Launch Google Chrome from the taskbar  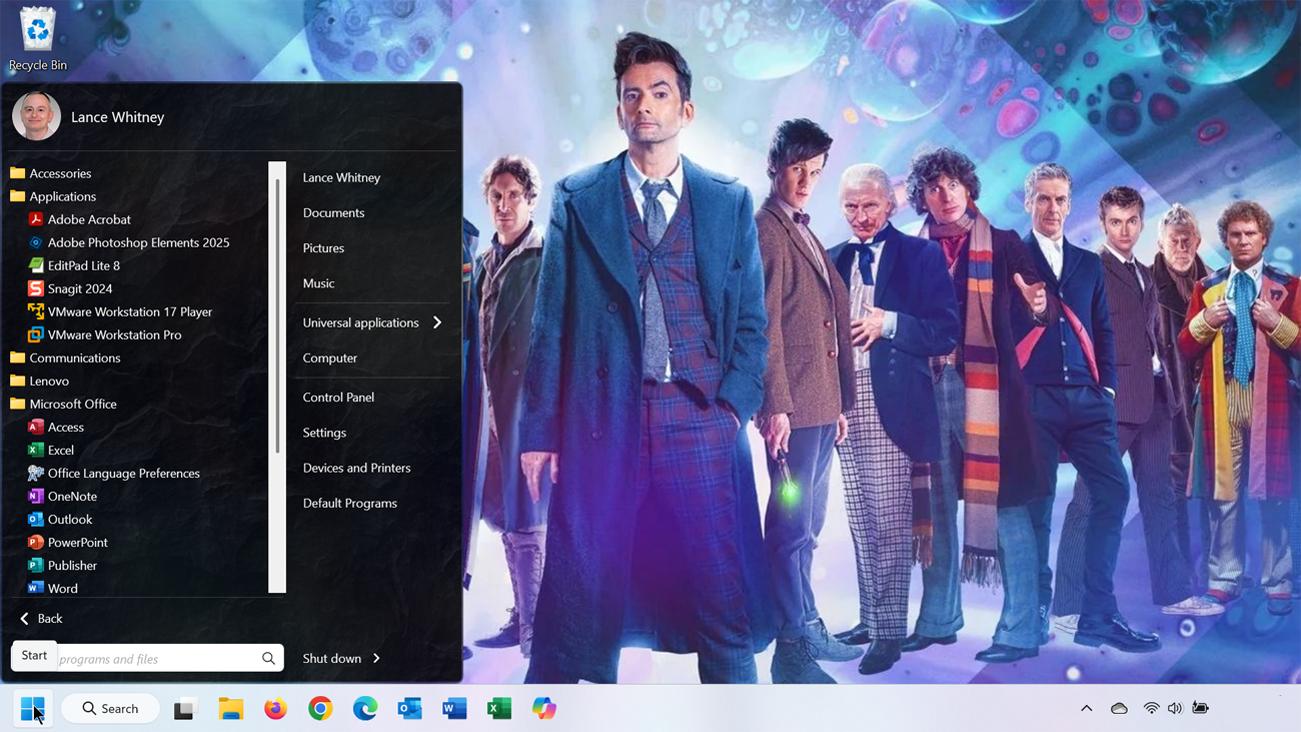pyautogui.click(x=320, y=709)
